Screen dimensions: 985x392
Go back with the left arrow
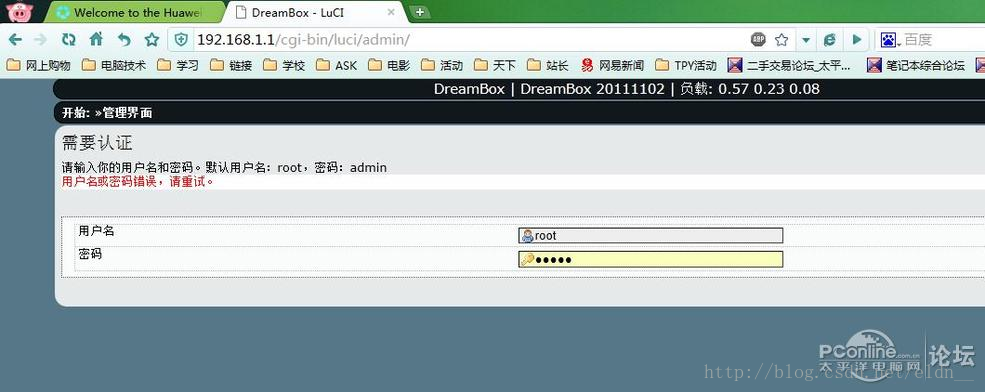tap(15, 40)
